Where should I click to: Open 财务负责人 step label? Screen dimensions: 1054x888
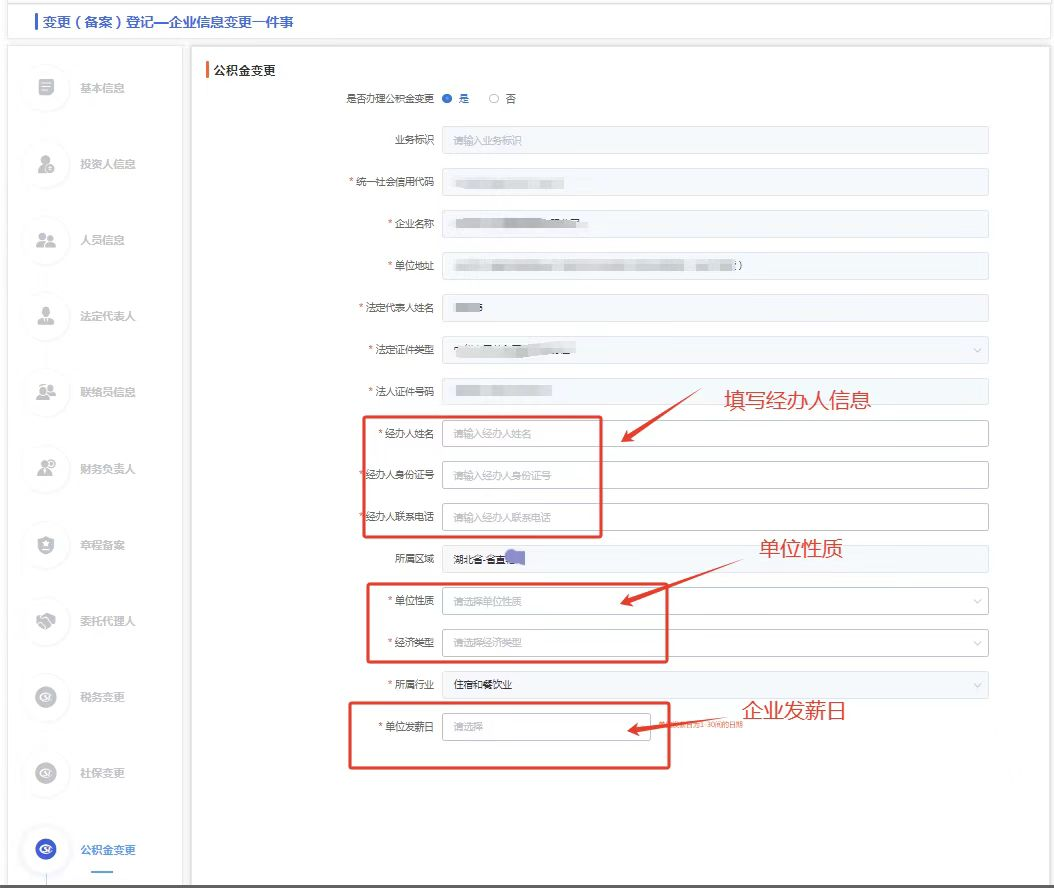click(x=108, y=469)
